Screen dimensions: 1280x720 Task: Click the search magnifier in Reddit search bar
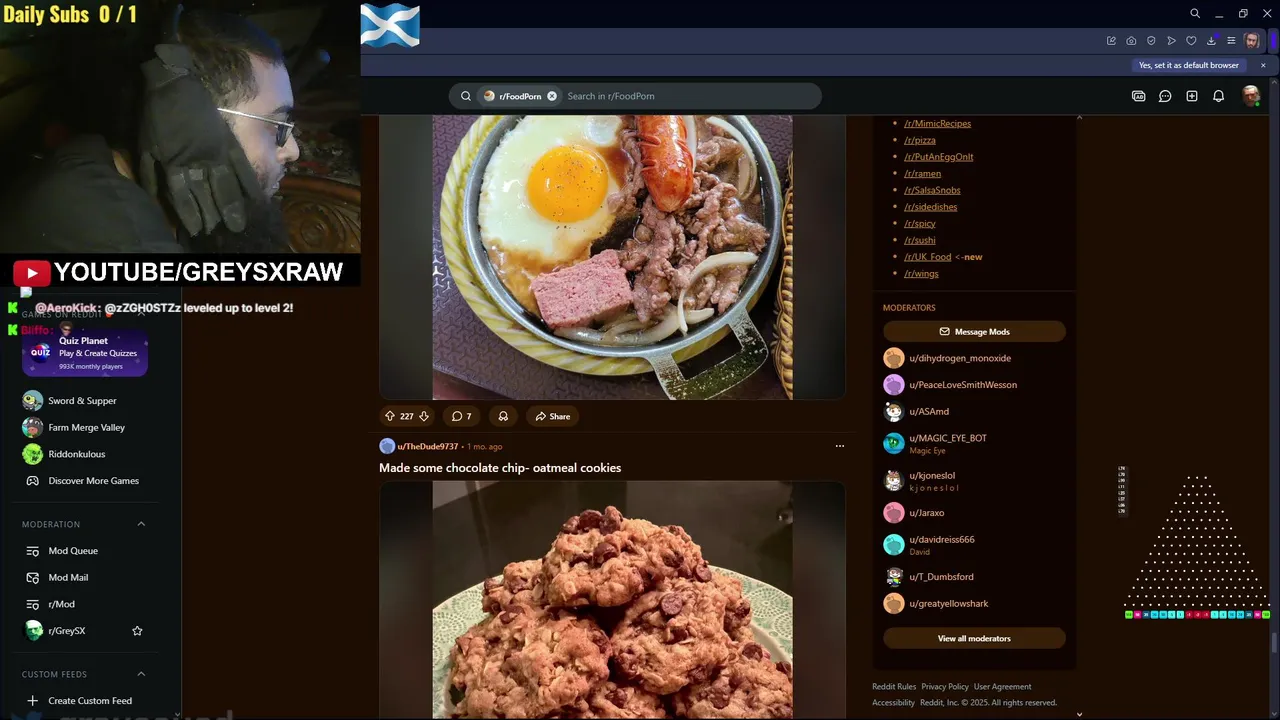pyautogui.click(x=466, y=96)
